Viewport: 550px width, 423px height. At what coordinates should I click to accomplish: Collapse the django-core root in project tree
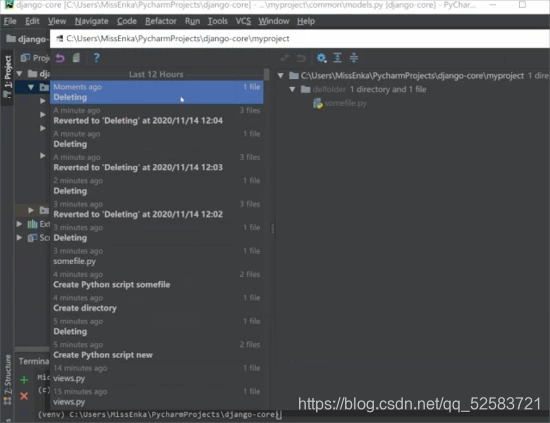[19, 74]
